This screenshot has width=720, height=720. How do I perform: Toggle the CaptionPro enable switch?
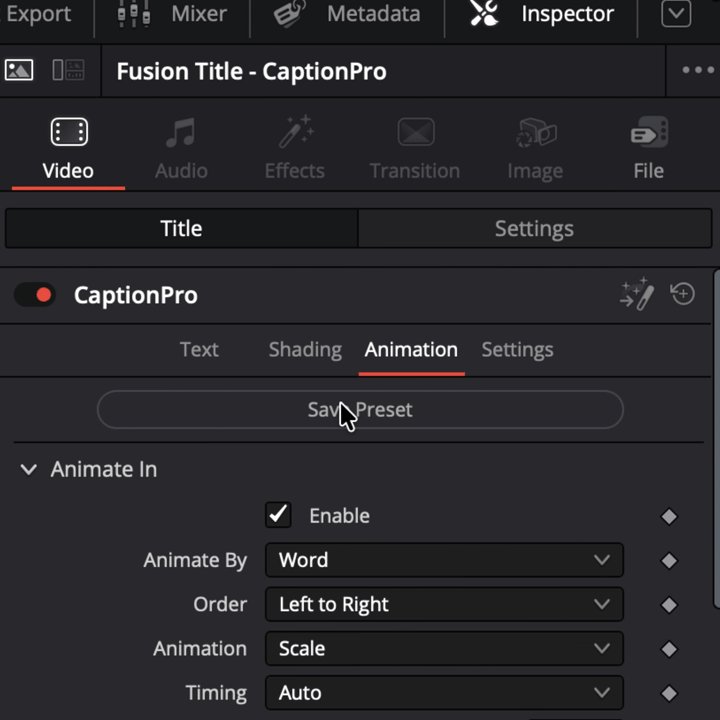click(x=35, y=295)
